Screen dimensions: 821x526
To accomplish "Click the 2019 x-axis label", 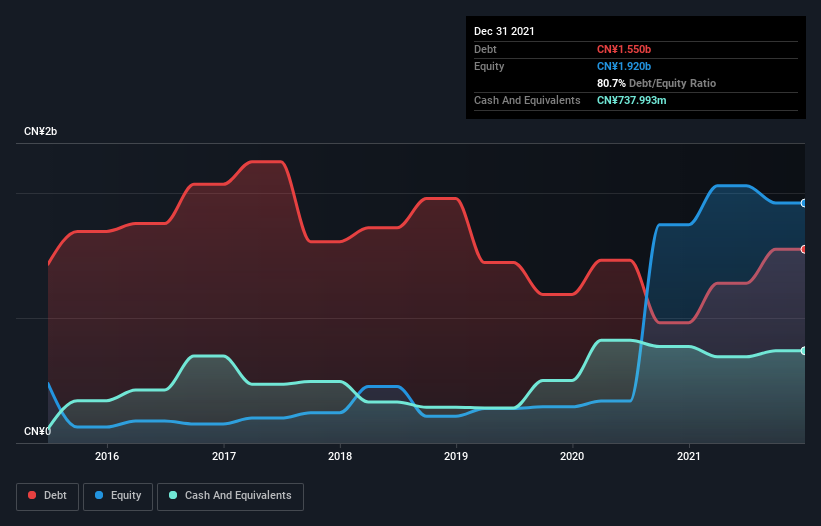I will point(456,456).
